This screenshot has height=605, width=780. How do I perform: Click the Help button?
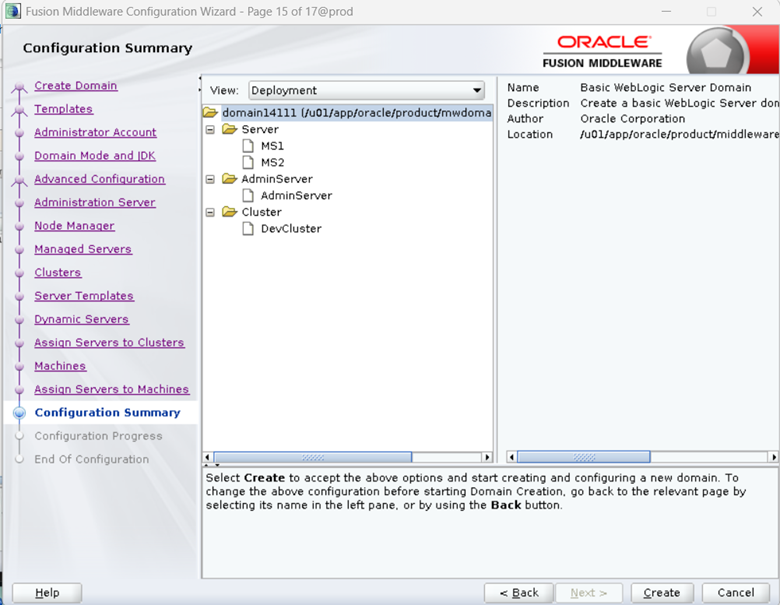[47, 593]
